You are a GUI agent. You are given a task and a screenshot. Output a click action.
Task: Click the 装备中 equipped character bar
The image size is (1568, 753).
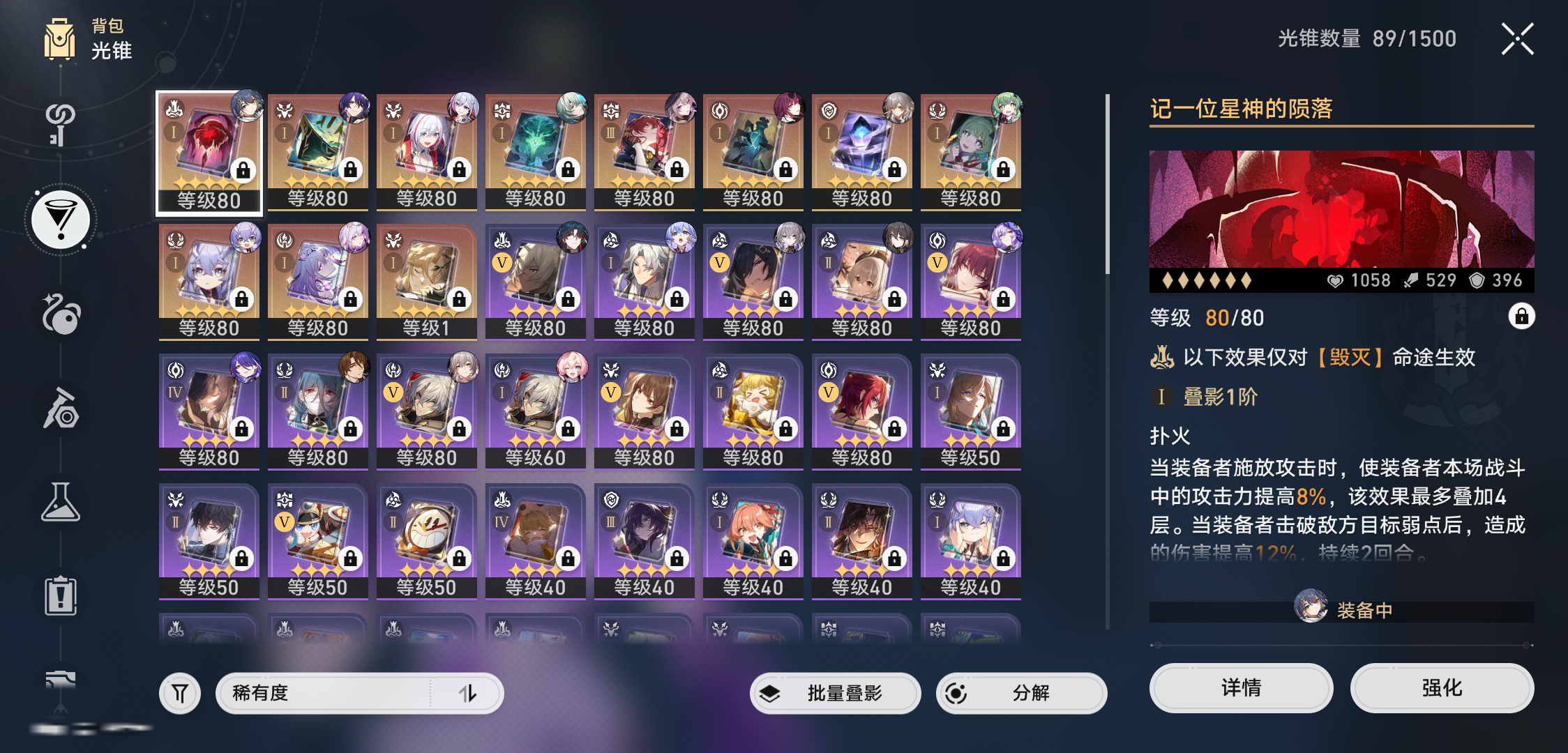point(1341,610)
